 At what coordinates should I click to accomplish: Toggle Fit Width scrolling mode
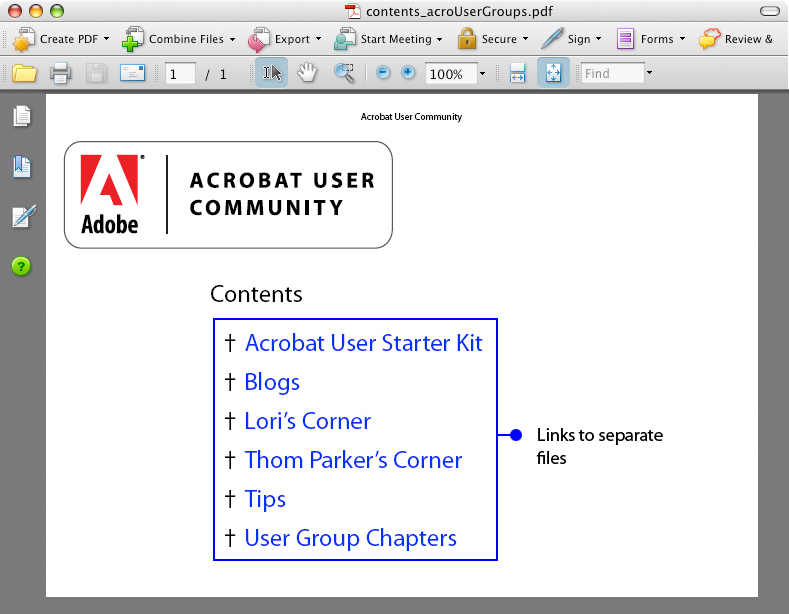click(x=517, y=73)
